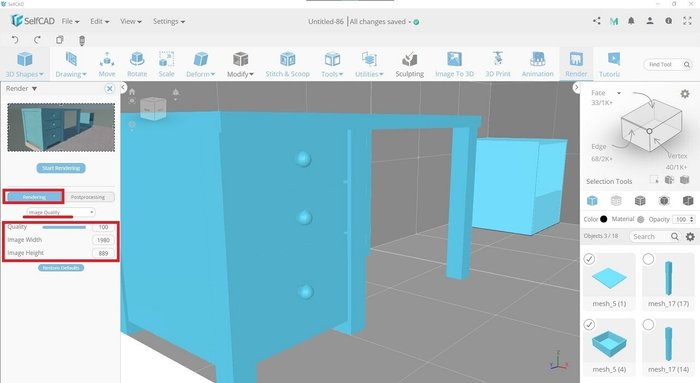Select the Sculpting tool
This screenshot has height=383, width=700.
pyautogui.click(x=409, y=64)
